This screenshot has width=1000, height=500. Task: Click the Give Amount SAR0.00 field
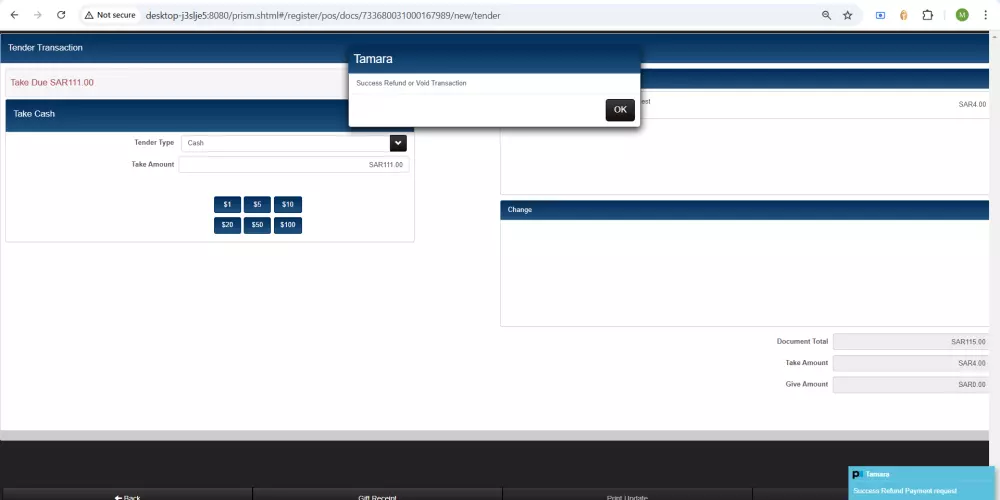click(911, 385)
